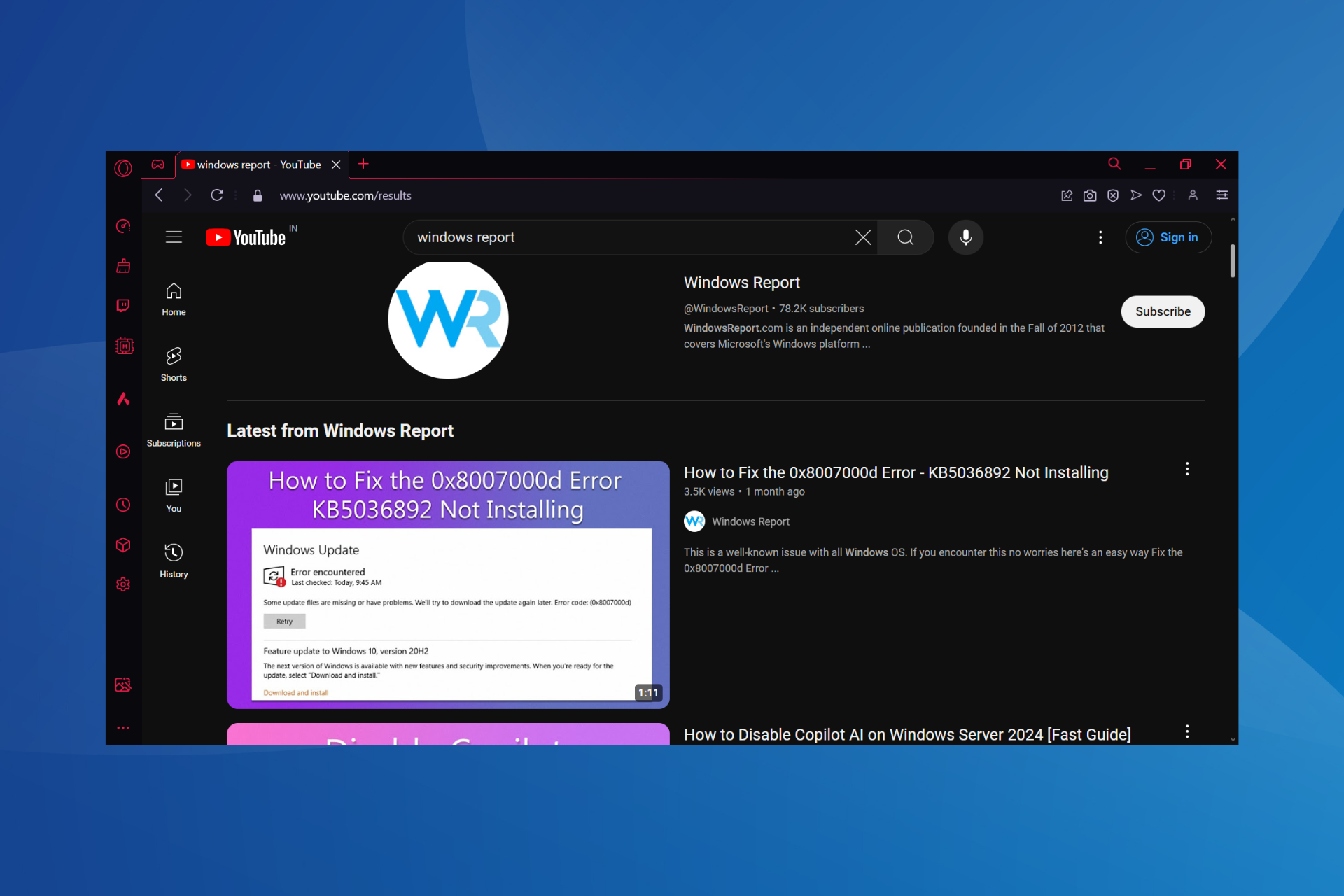Open the You section

coord(174,496)
